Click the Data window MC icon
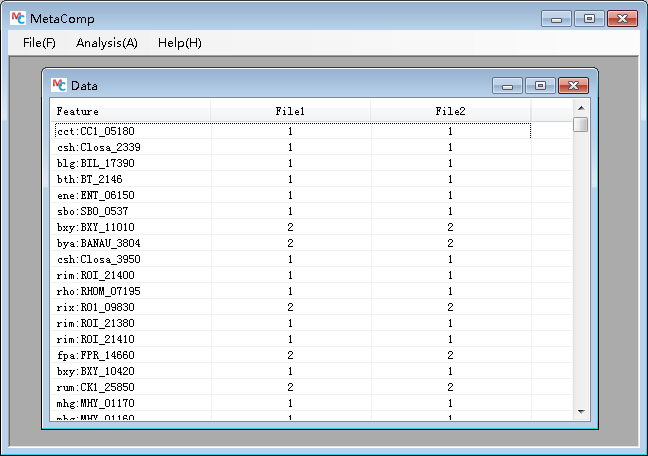 [x=59, y=86]
